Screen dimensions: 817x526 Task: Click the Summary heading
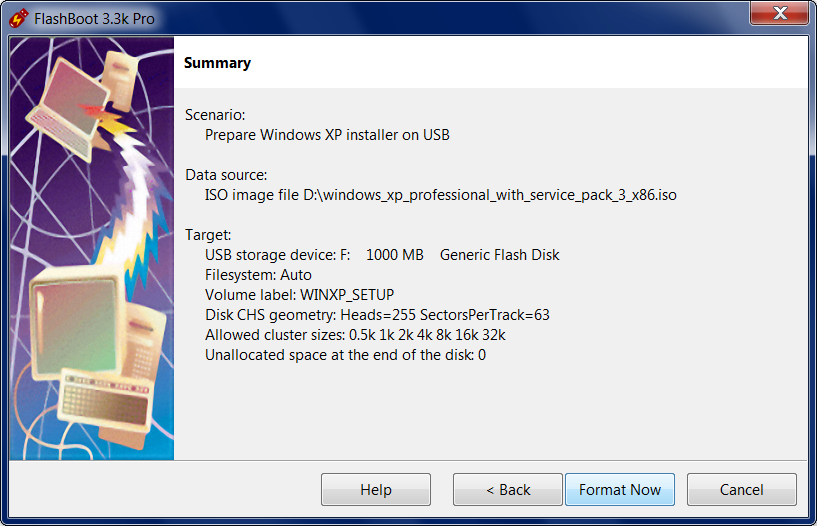click(217, 63)
